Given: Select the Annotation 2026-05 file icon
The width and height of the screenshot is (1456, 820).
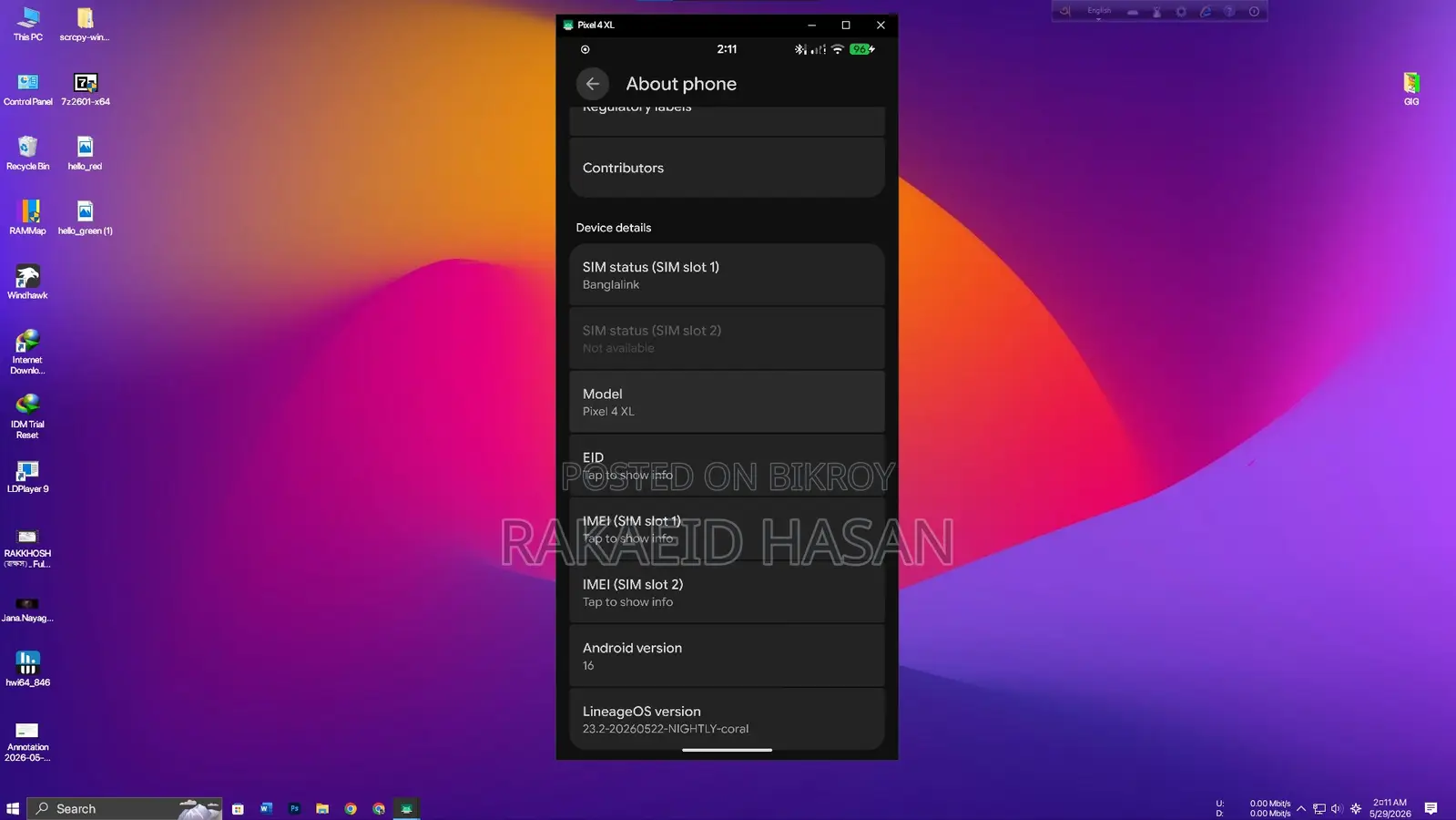Looking at the screenshot, I should click(x=27, y=742).
